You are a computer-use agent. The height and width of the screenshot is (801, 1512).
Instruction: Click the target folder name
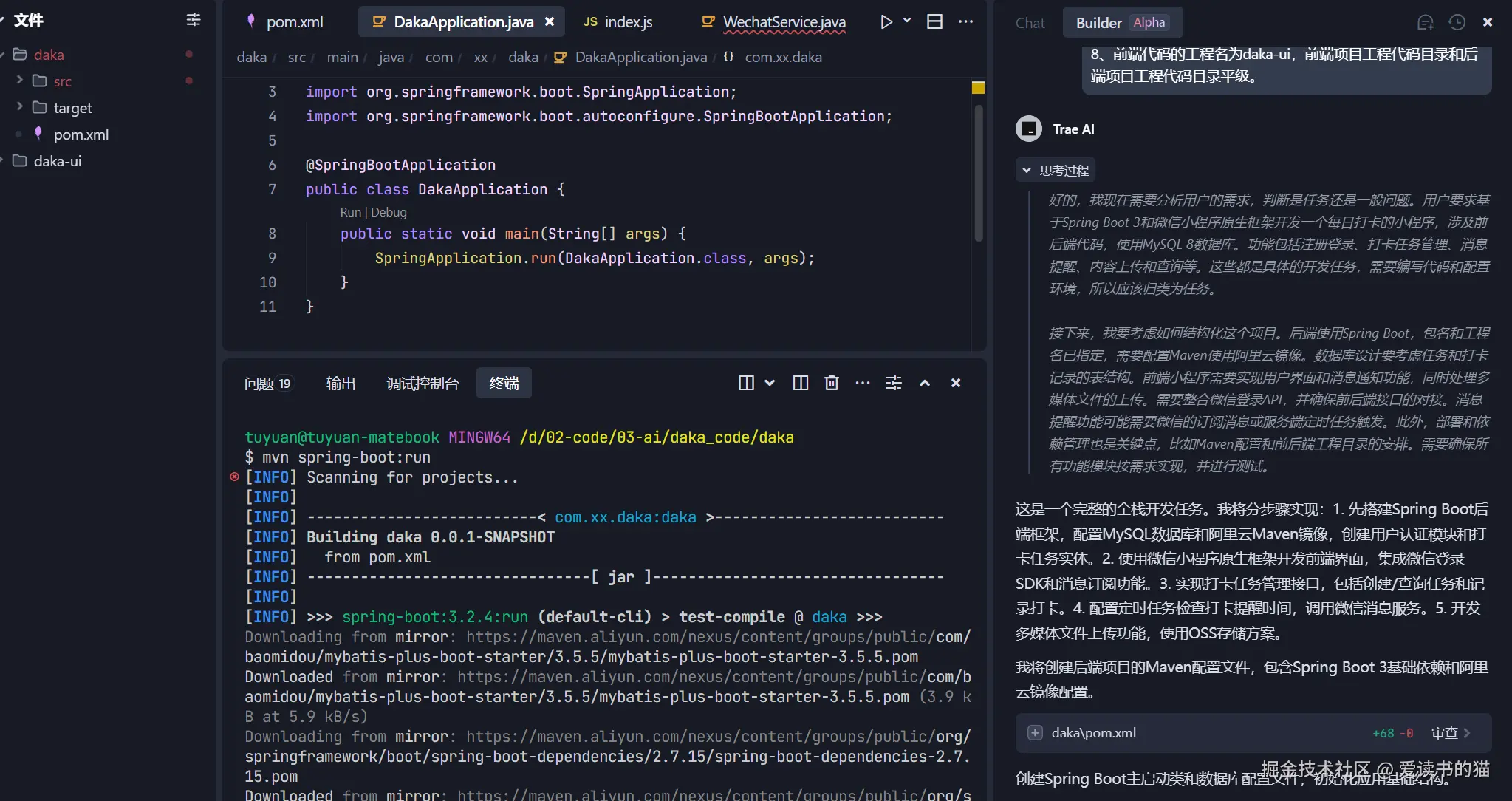click(x=72, y=108)
